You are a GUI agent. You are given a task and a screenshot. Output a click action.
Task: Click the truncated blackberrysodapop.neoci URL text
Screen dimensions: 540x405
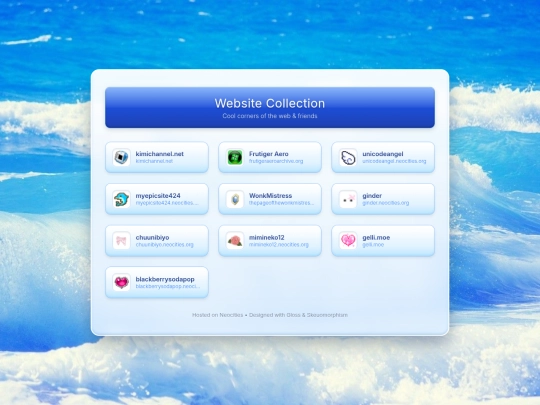tap(168, 286)
